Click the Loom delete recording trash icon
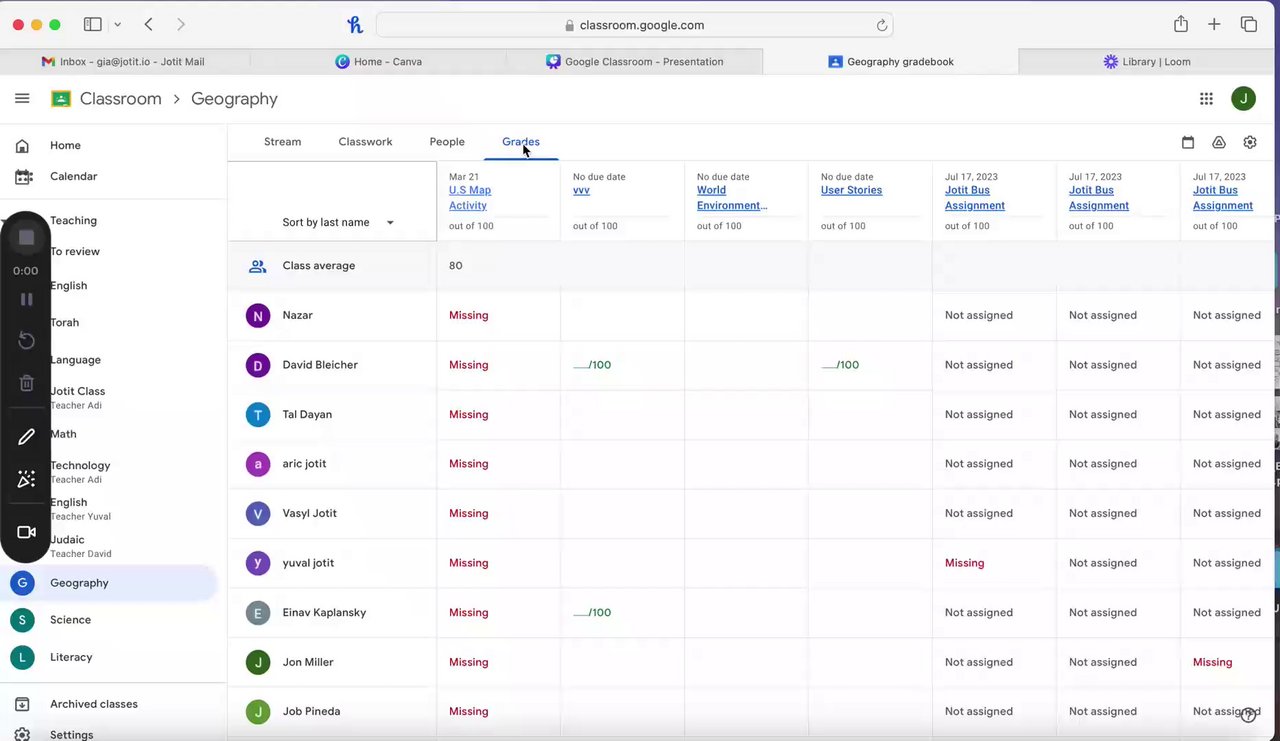 tap(27, 383)
